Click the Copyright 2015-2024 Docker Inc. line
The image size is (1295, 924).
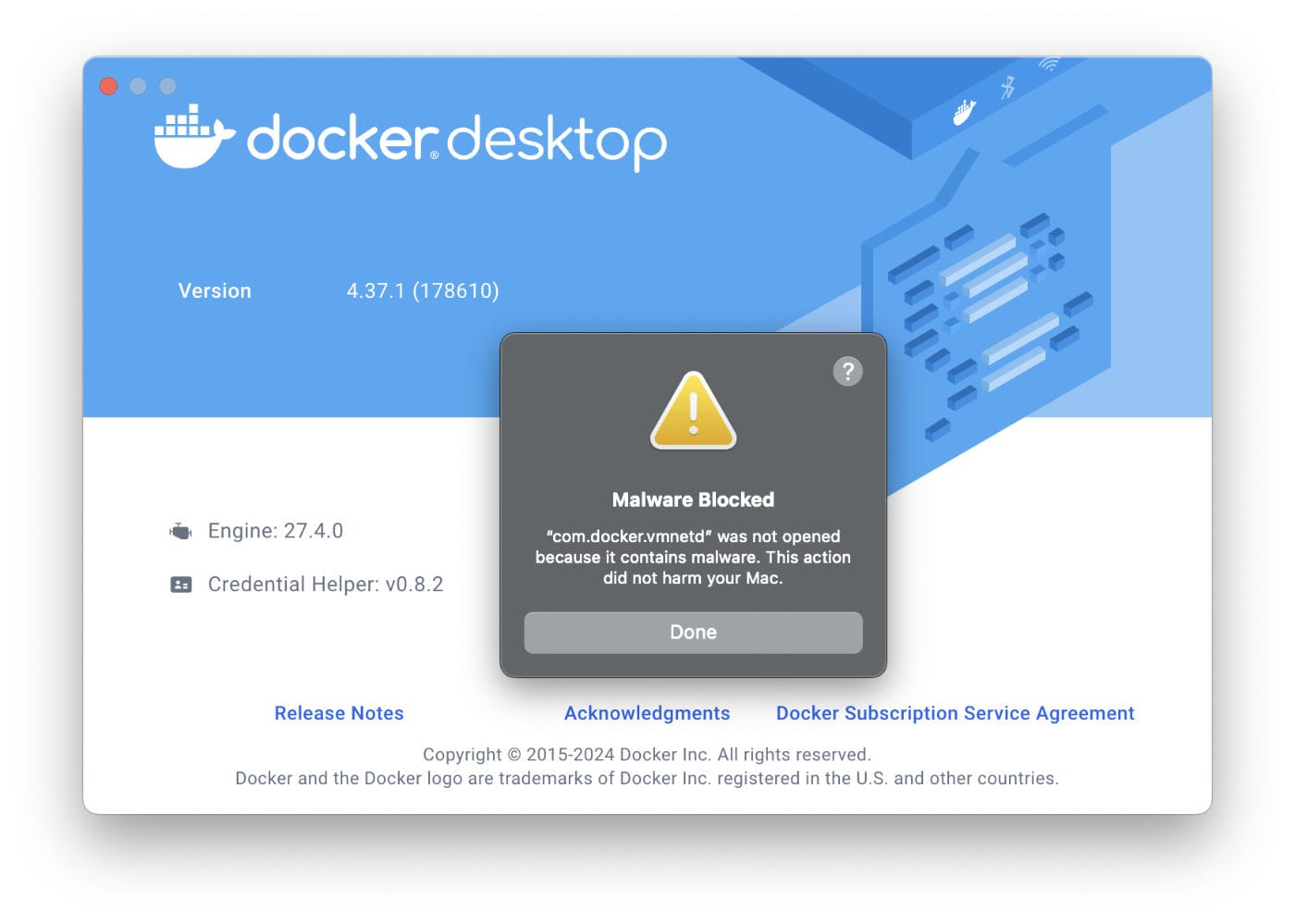647,754
